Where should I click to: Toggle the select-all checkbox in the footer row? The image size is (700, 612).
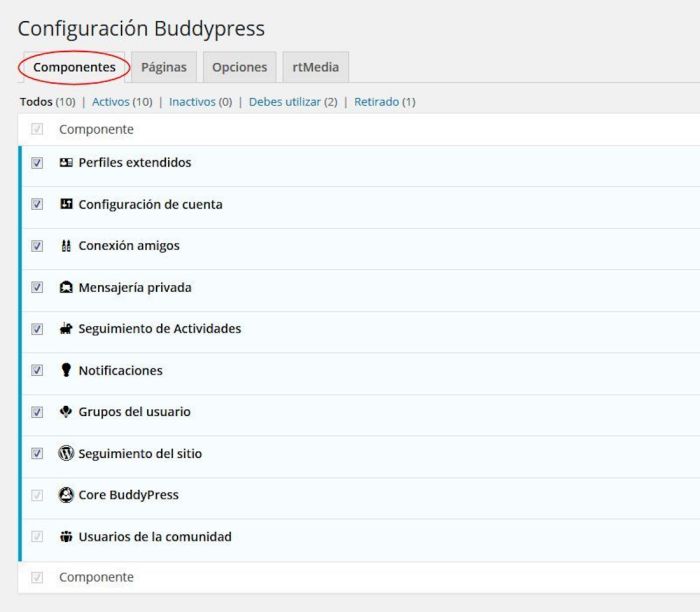point(37,577)
